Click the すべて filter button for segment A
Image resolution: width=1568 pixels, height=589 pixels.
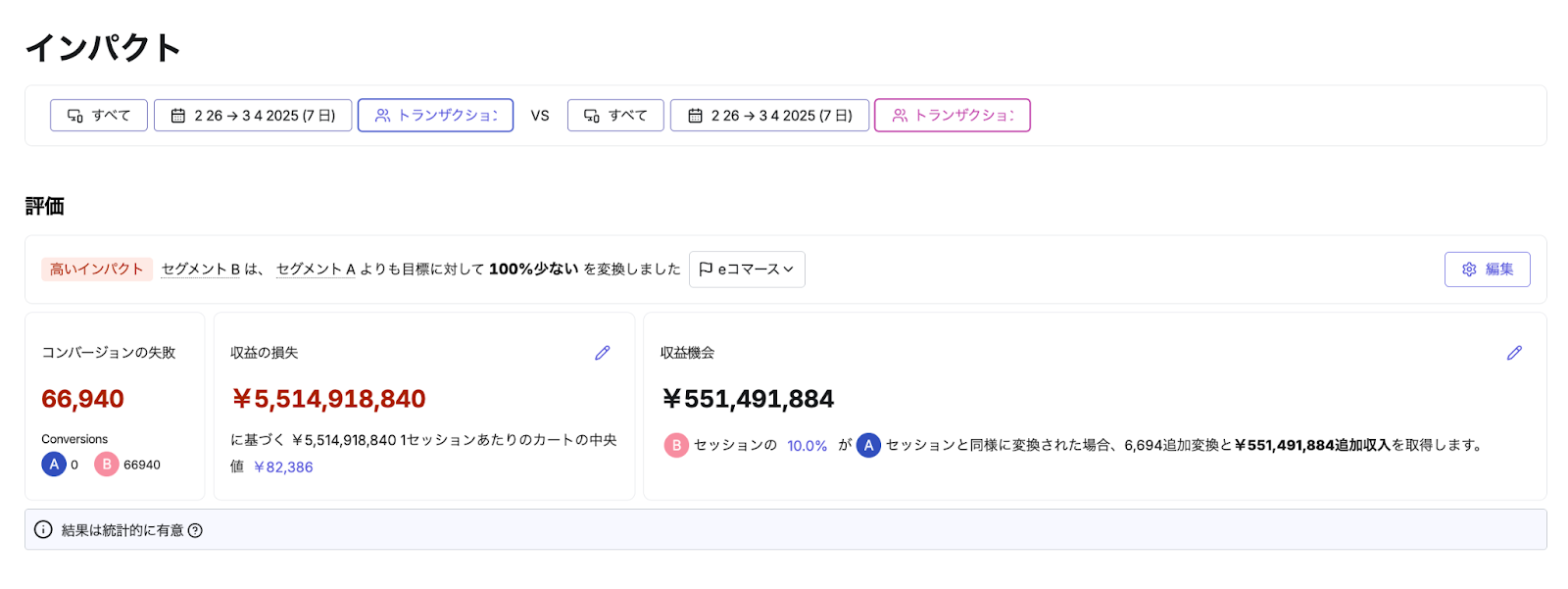coord(98,115)
